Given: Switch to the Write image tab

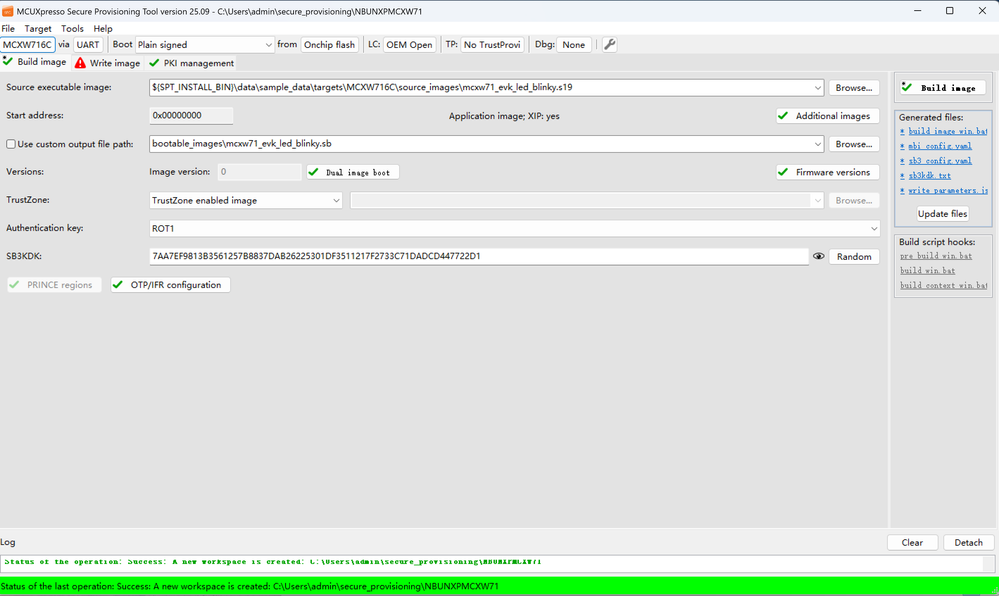Looking at the screenshot, I should coord(107,63).
